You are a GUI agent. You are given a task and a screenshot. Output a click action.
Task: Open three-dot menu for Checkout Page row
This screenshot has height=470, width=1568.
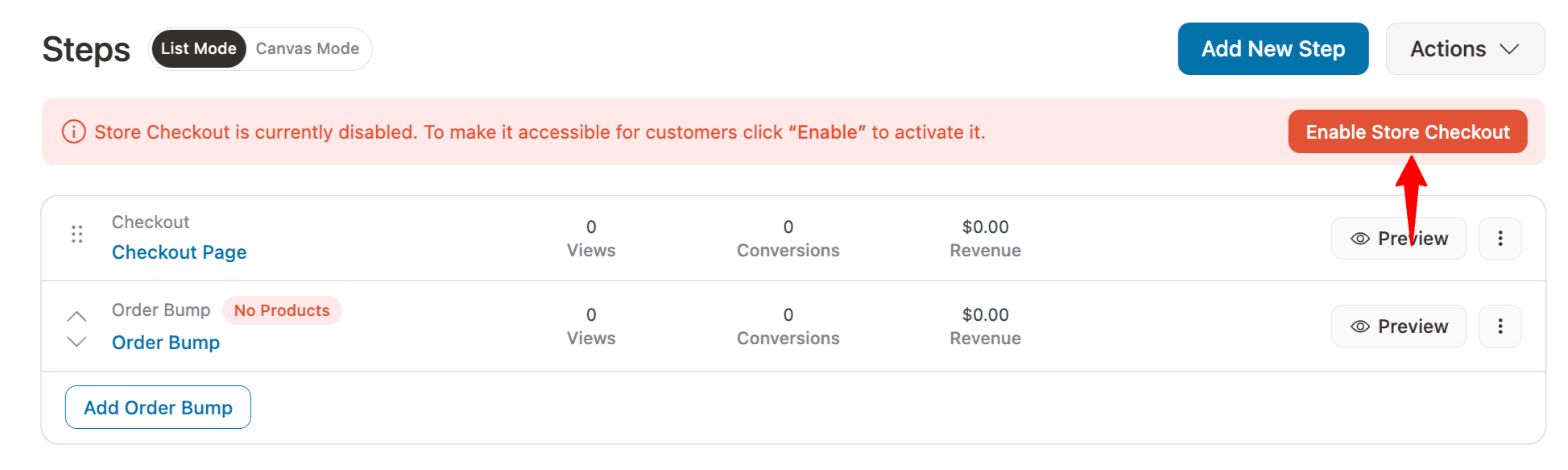click(1500, 239)
